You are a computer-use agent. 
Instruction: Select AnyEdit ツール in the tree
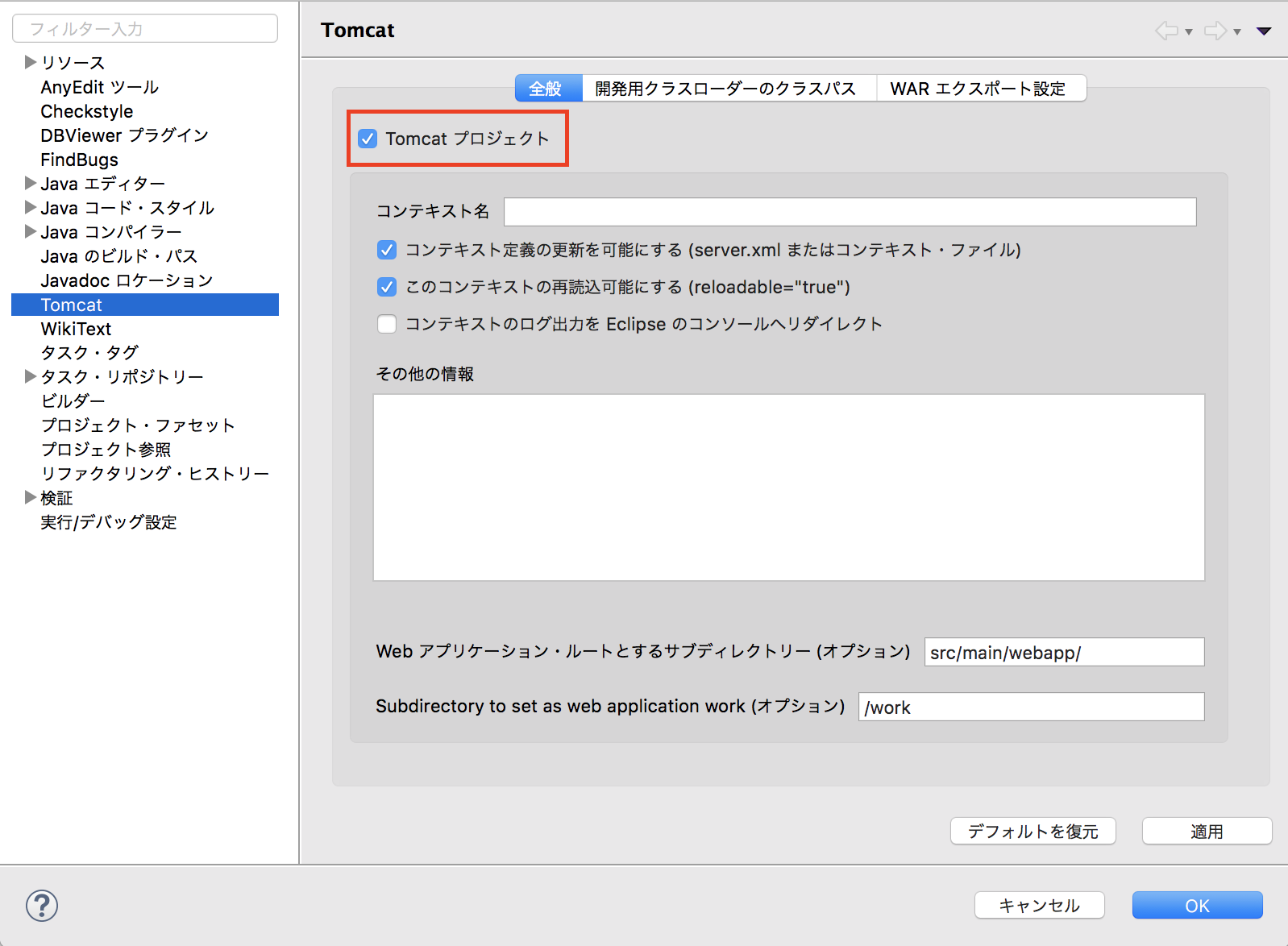tap(99, 87)
